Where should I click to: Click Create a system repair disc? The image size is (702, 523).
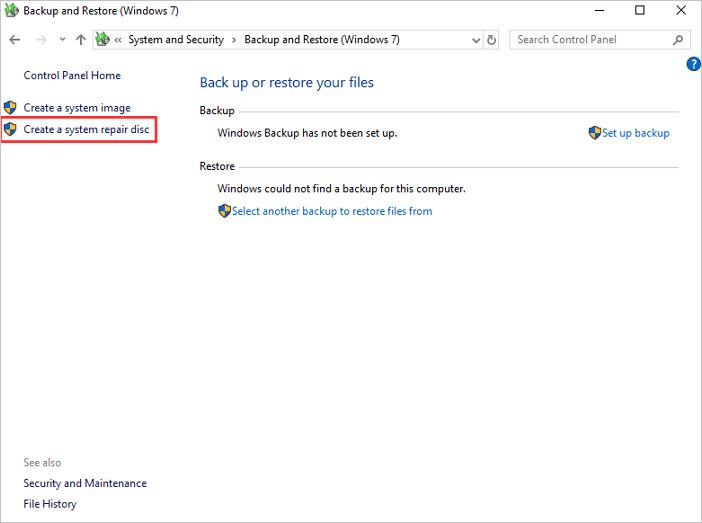86,129
